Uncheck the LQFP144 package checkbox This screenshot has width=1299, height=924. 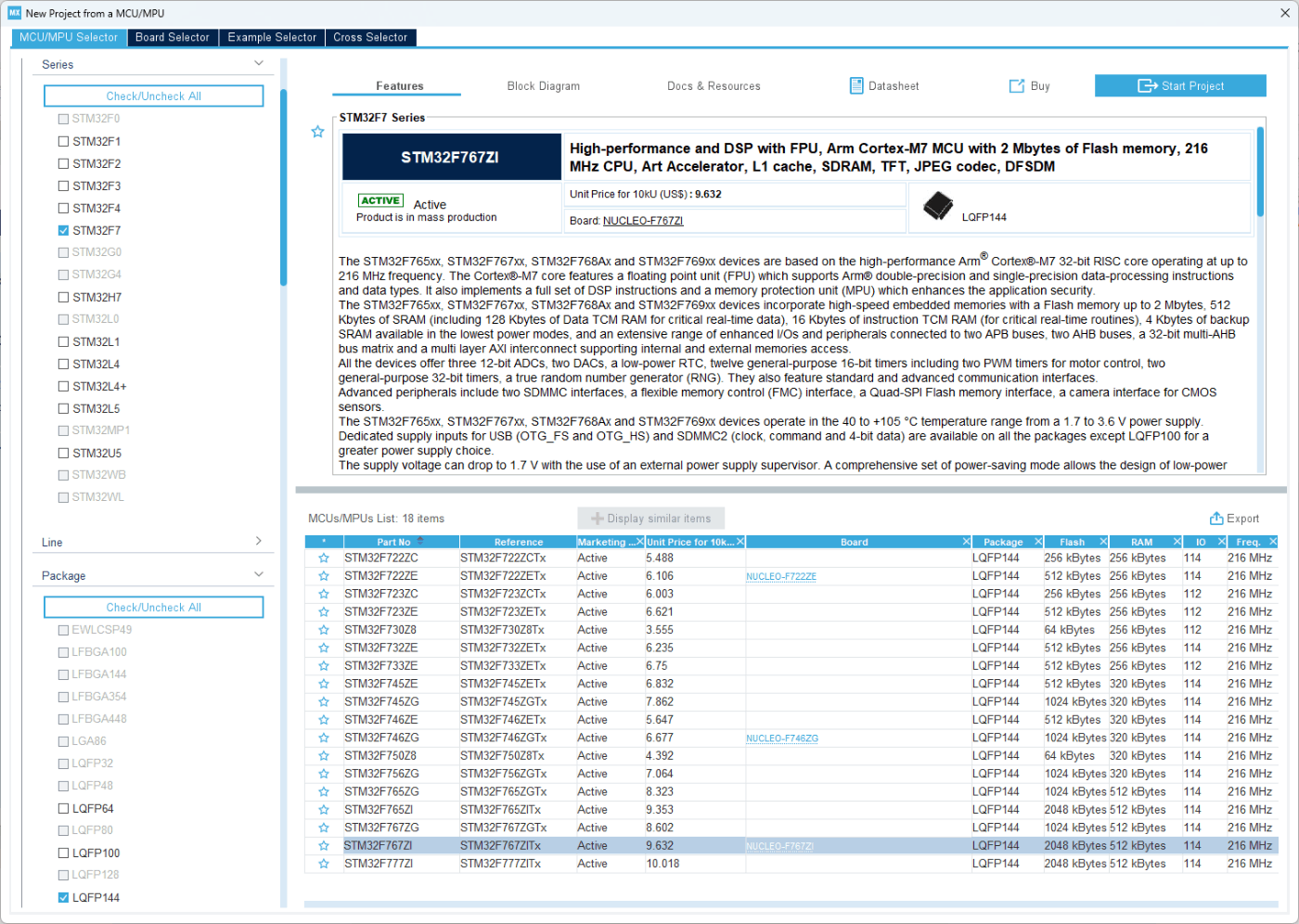(x=63, y=897)
